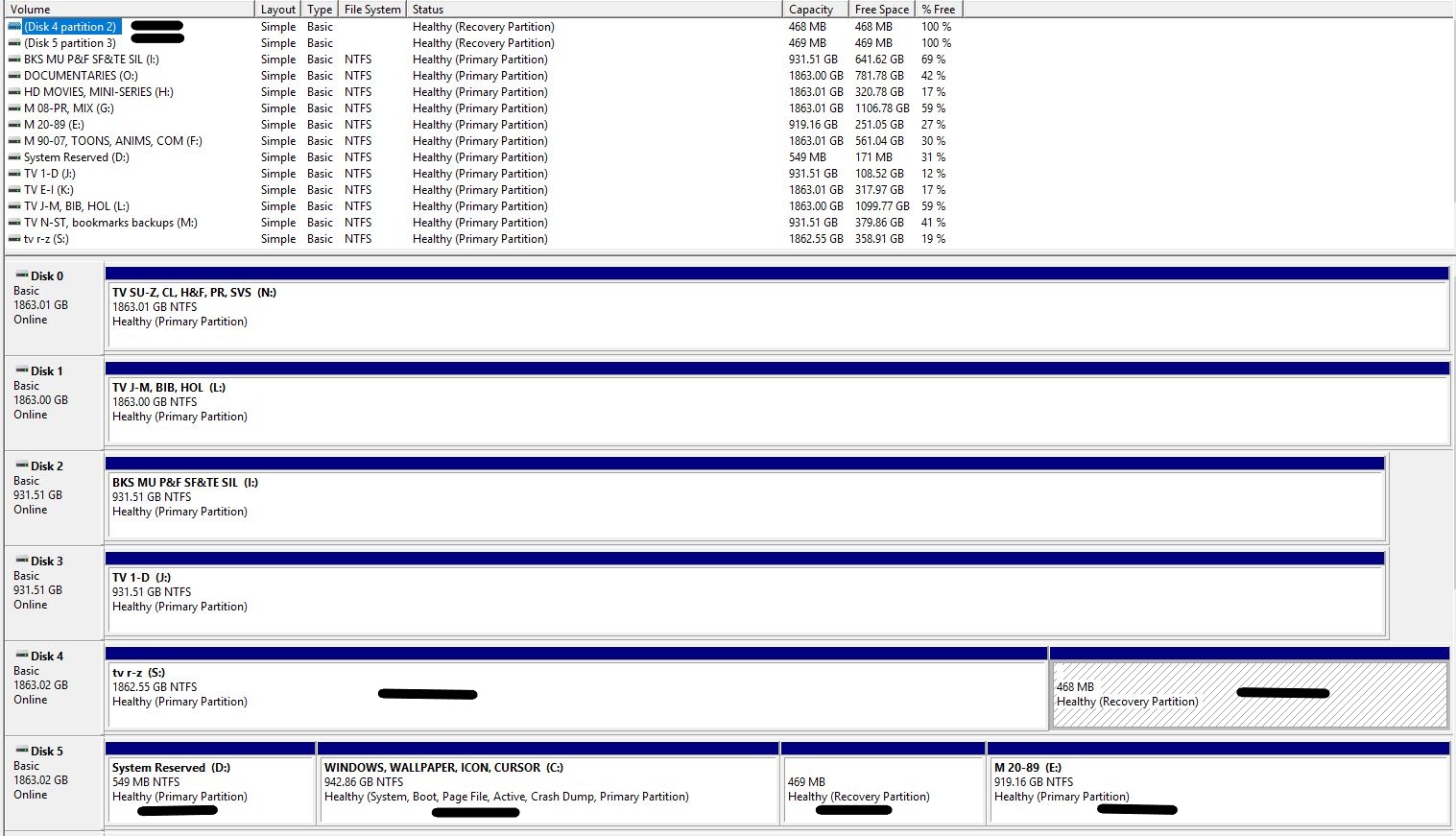Click the "27 %" free percentage cell
Image resolution: width=1456 pixels, height=836 pixels.
point(933,125)
